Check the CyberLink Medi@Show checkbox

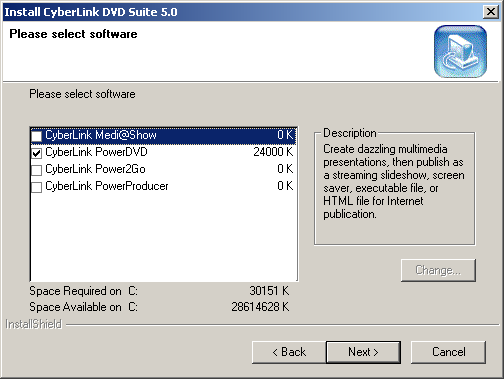pos(36,136)
